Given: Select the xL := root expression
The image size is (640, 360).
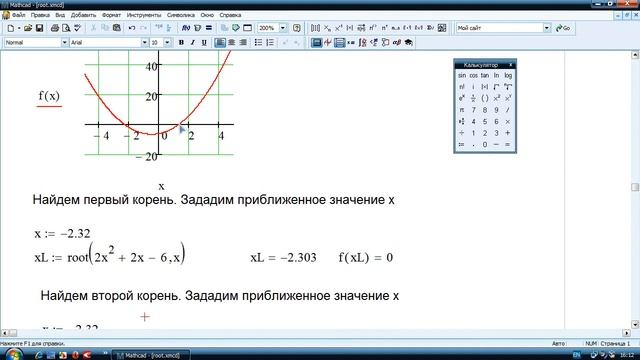Looking at the screenshot, I should tap(110, 254).
